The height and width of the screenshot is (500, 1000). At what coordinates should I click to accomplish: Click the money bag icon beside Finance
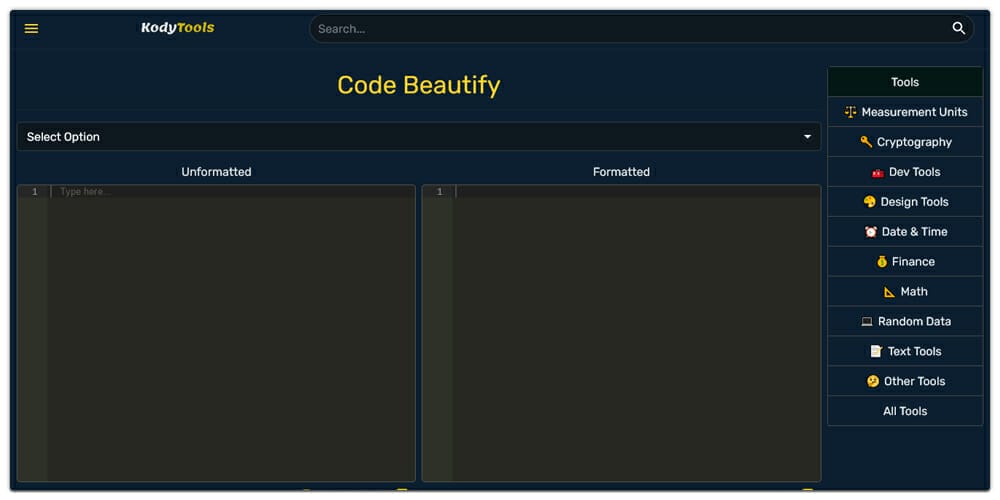(x=881, y=261)
